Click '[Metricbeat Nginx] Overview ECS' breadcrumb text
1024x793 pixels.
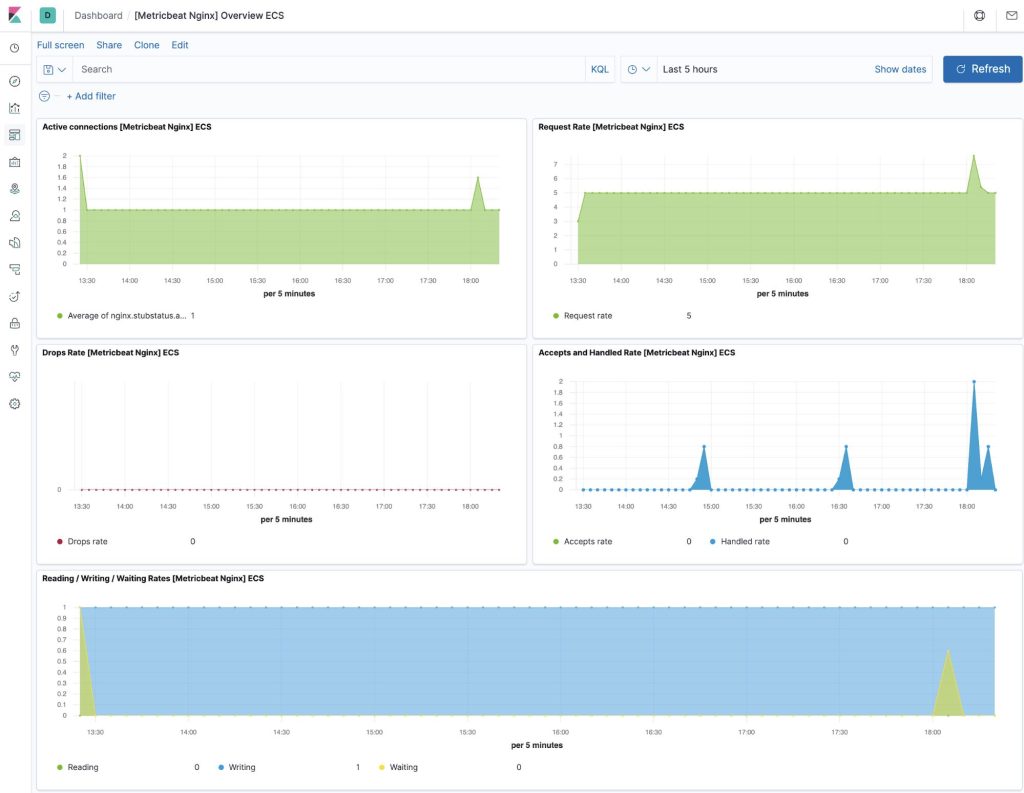209,15
